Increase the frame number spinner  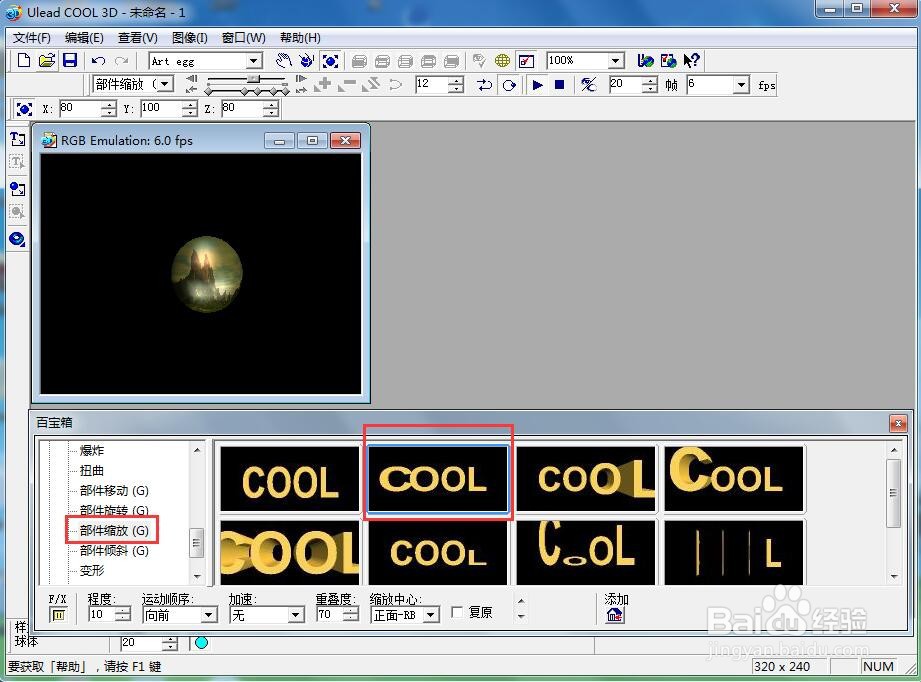(x=456, y=81)
